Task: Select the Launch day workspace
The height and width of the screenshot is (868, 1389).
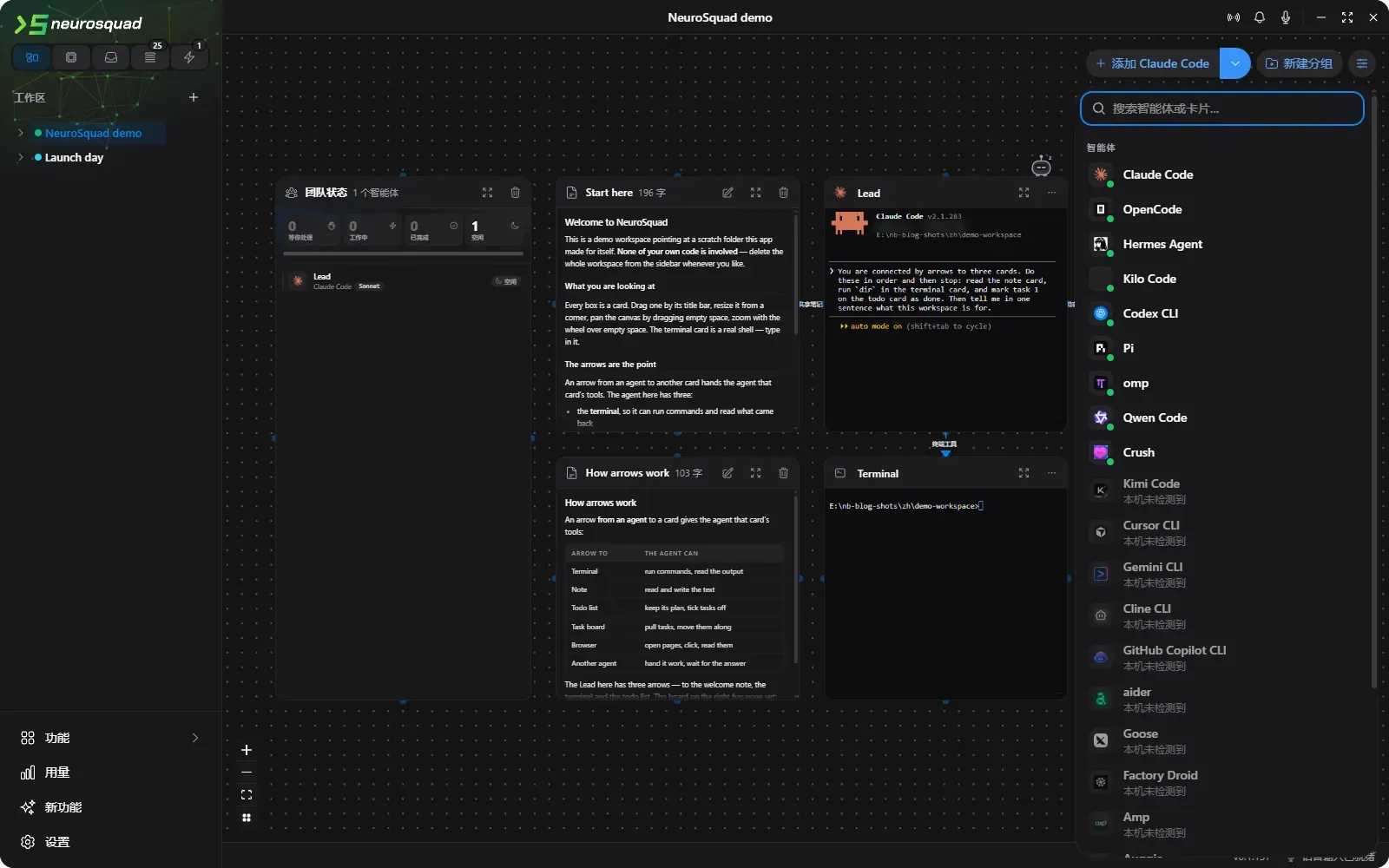Action: [x=74, y=157]
